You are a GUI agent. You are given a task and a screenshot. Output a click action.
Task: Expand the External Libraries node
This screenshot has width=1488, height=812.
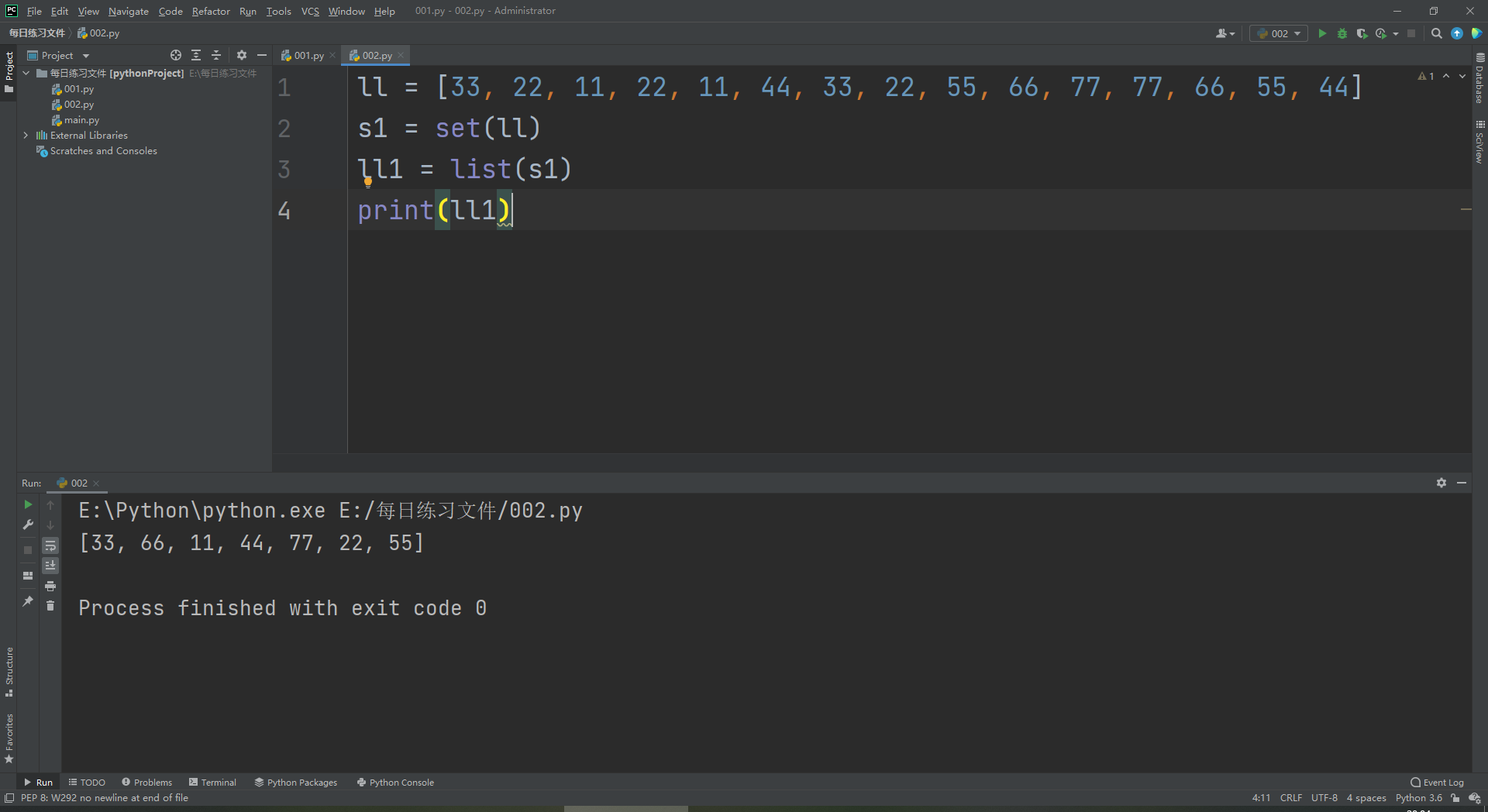(x=26, y=135)
